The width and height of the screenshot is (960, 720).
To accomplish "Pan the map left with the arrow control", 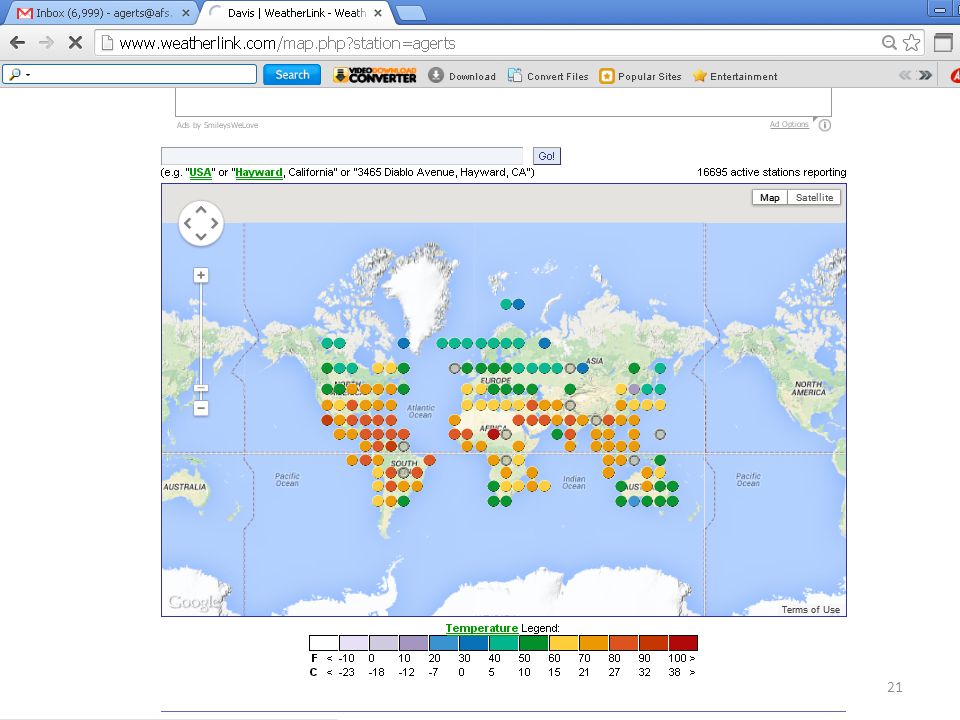I will 187,223.
